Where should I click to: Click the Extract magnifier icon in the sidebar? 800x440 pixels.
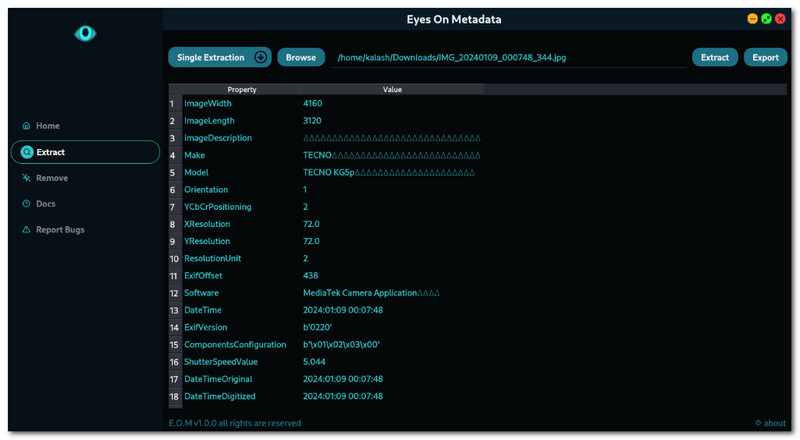pos(27,152)
